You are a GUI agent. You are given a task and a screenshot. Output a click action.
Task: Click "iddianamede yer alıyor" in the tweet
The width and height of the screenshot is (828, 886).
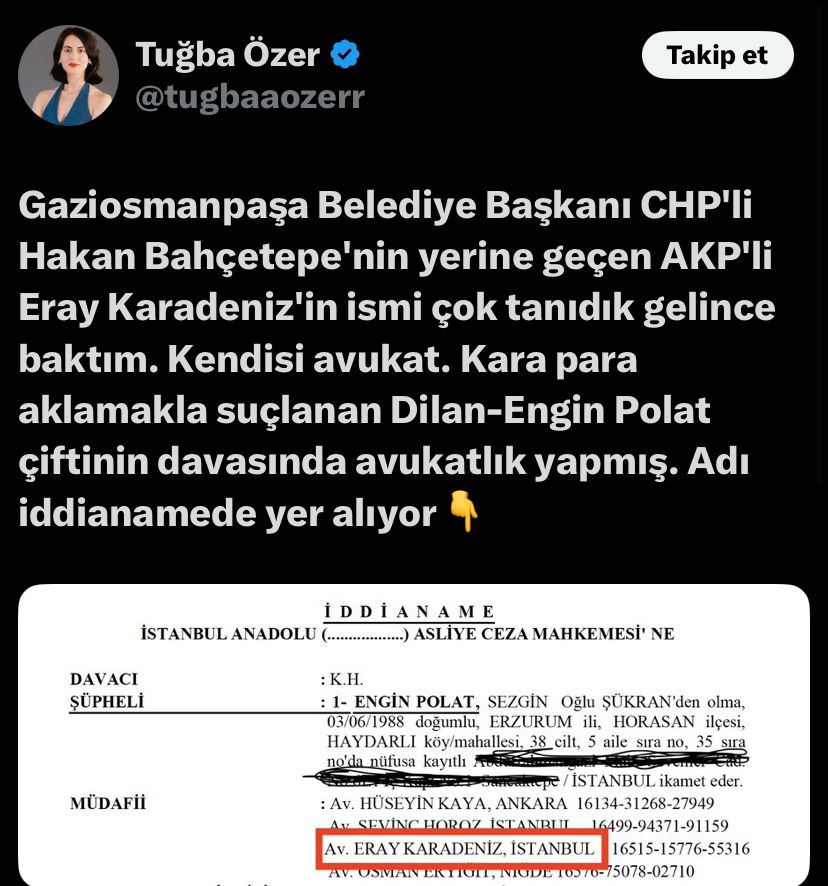227,513
